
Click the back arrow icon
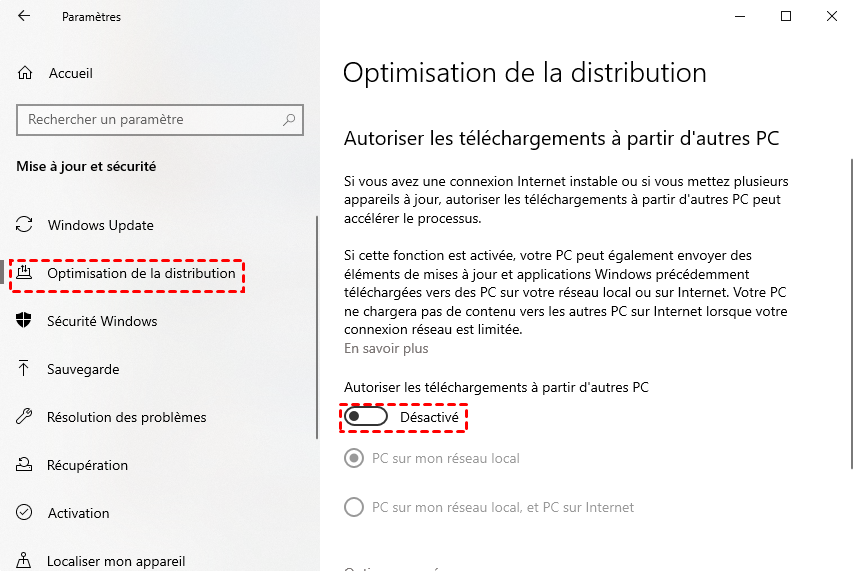click(x=24, y=17)
